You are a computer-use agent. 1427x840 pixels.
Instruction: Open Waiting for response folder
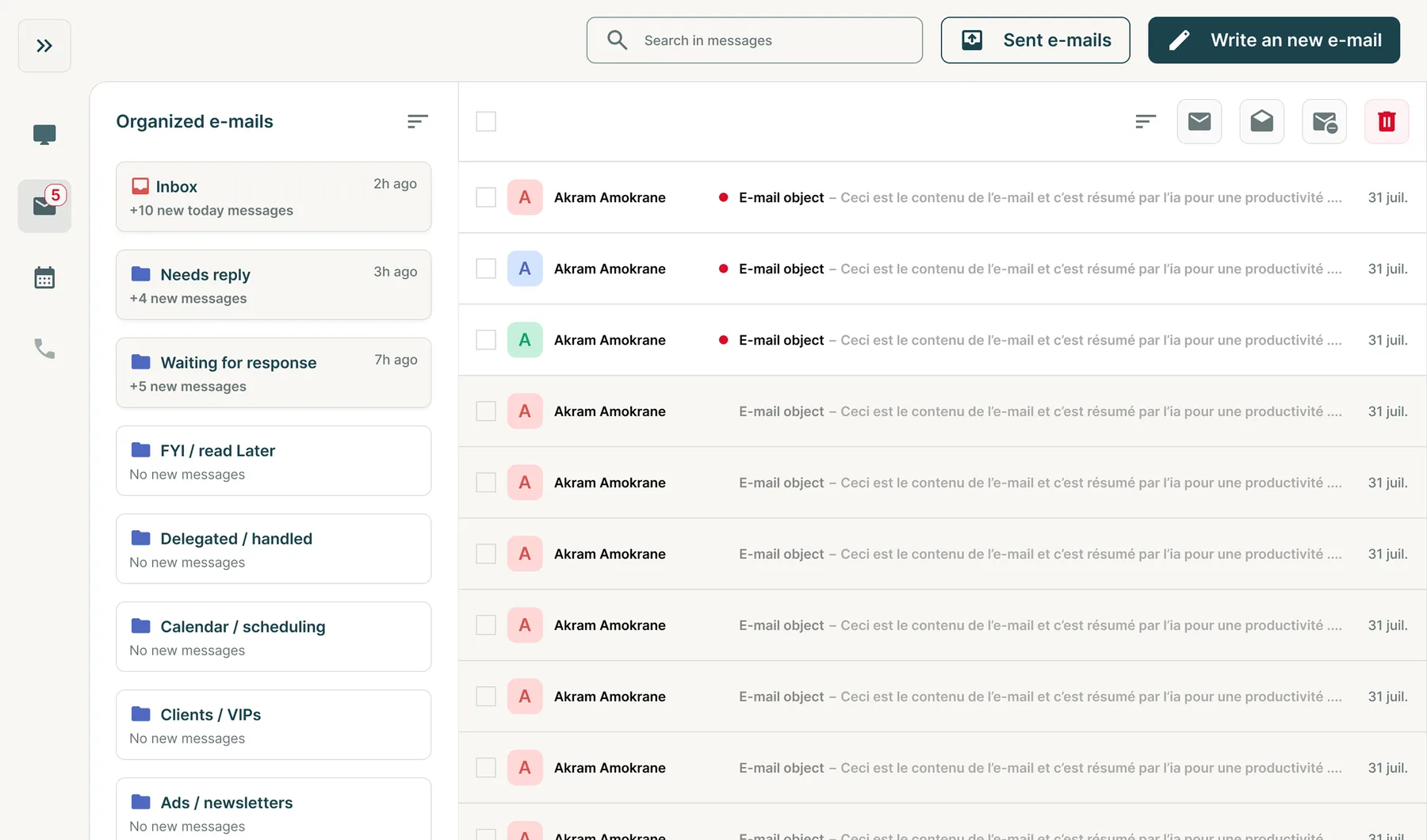point(274,373)
